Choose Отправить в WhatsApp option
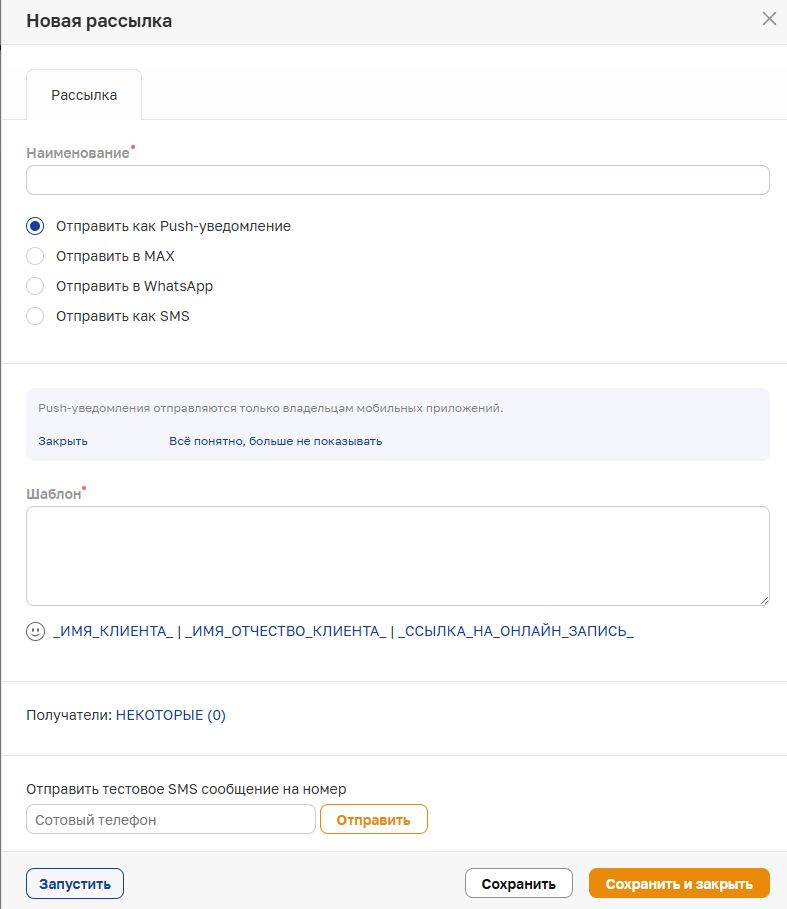787x909 pixels. pos(36,286)
